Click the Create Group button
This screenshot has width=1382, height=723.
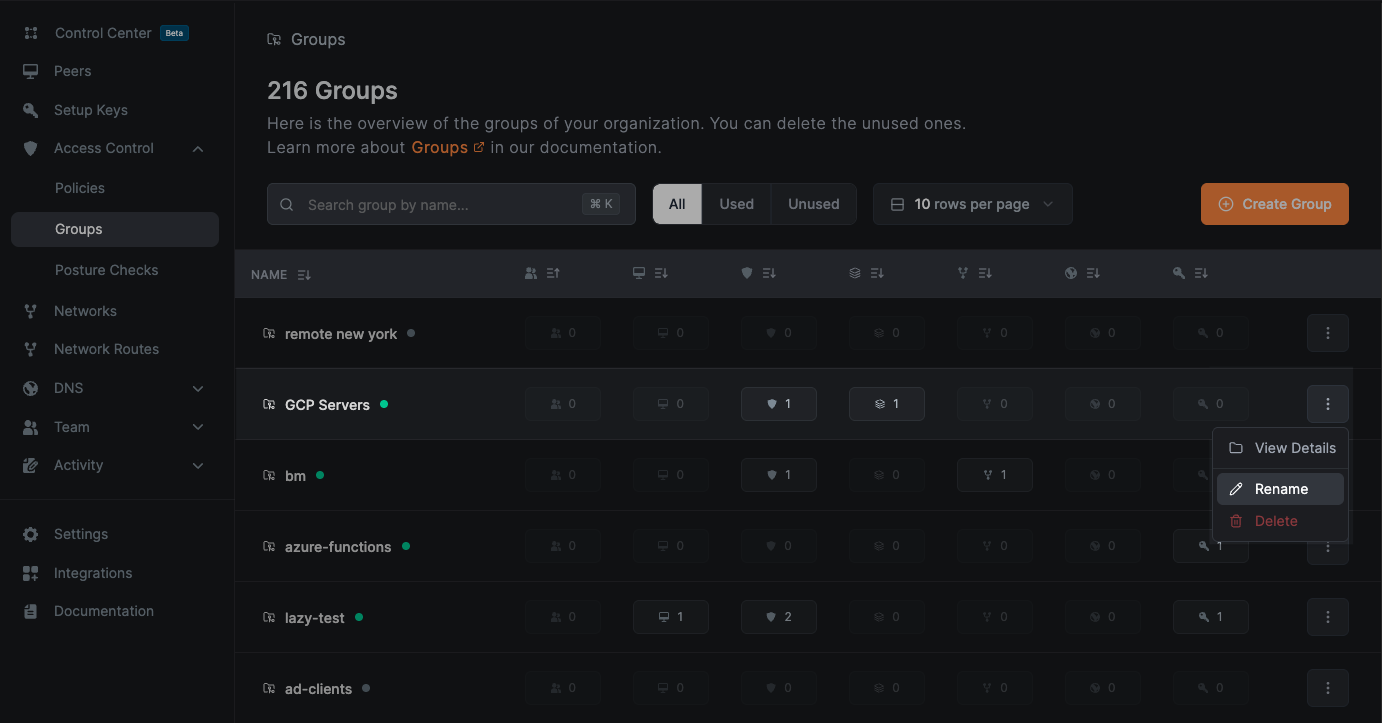point(1274,204)
